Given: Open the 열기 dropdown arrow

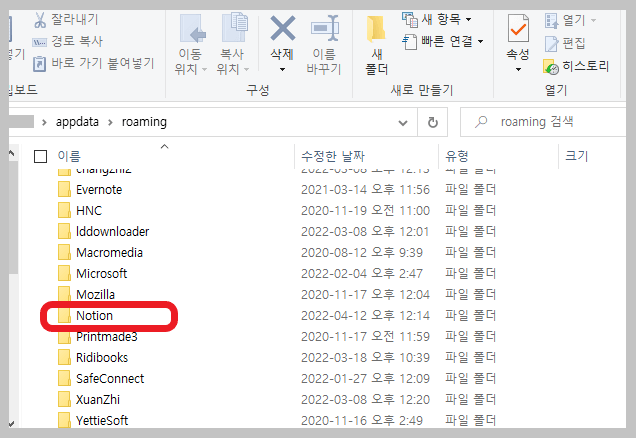Looking at the screenshot, I should [x=593, y=20].
